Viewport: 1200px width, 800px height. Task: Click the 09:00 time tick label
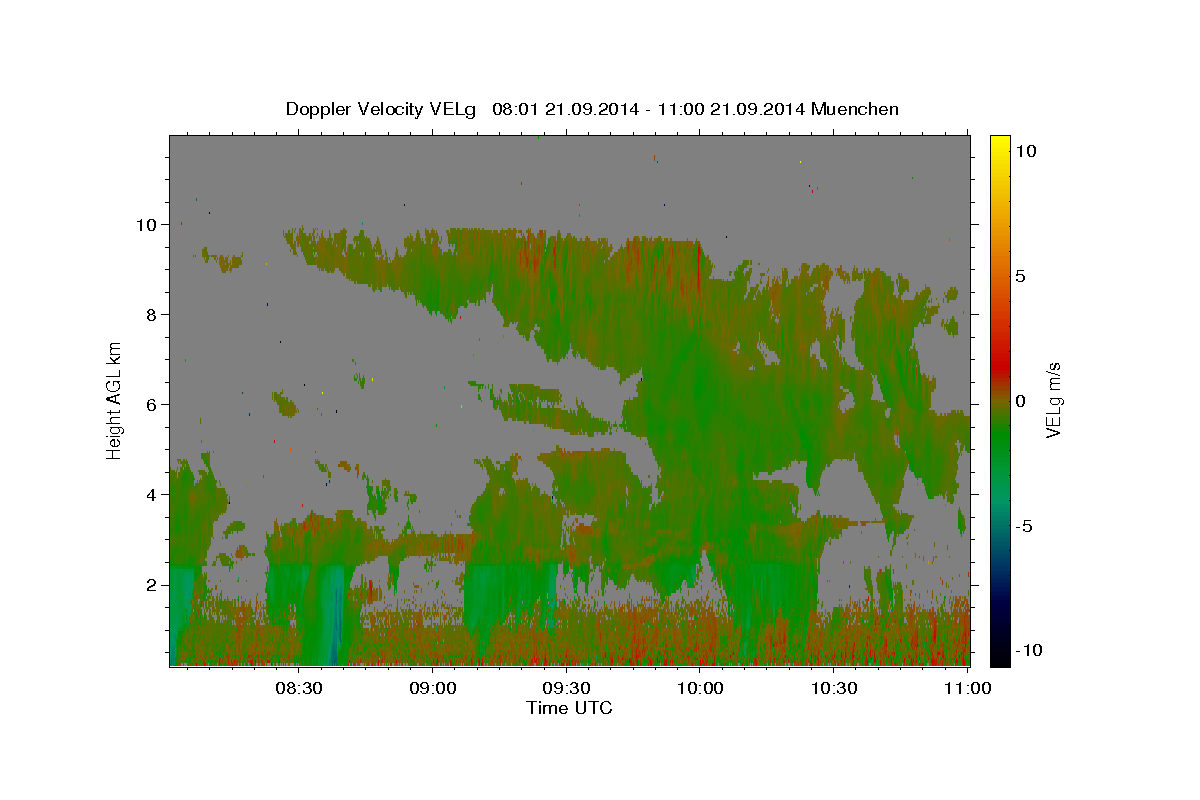(x=433, y=688)
